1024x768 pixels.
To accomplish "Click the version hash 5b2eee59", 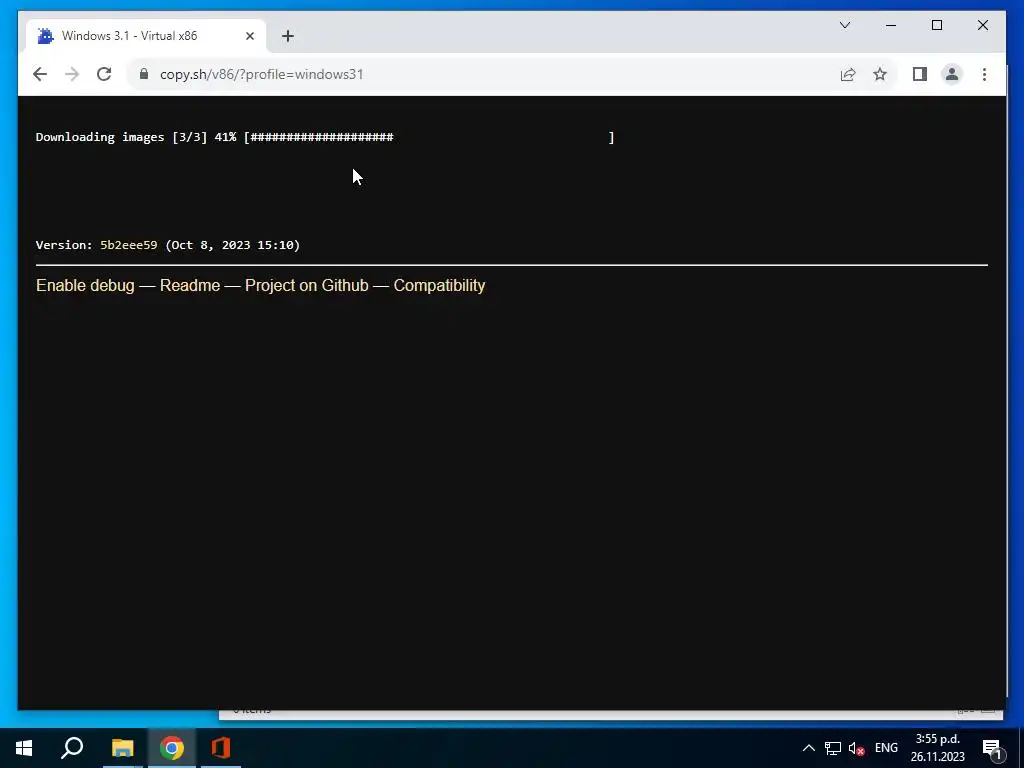I will point(129,245).
